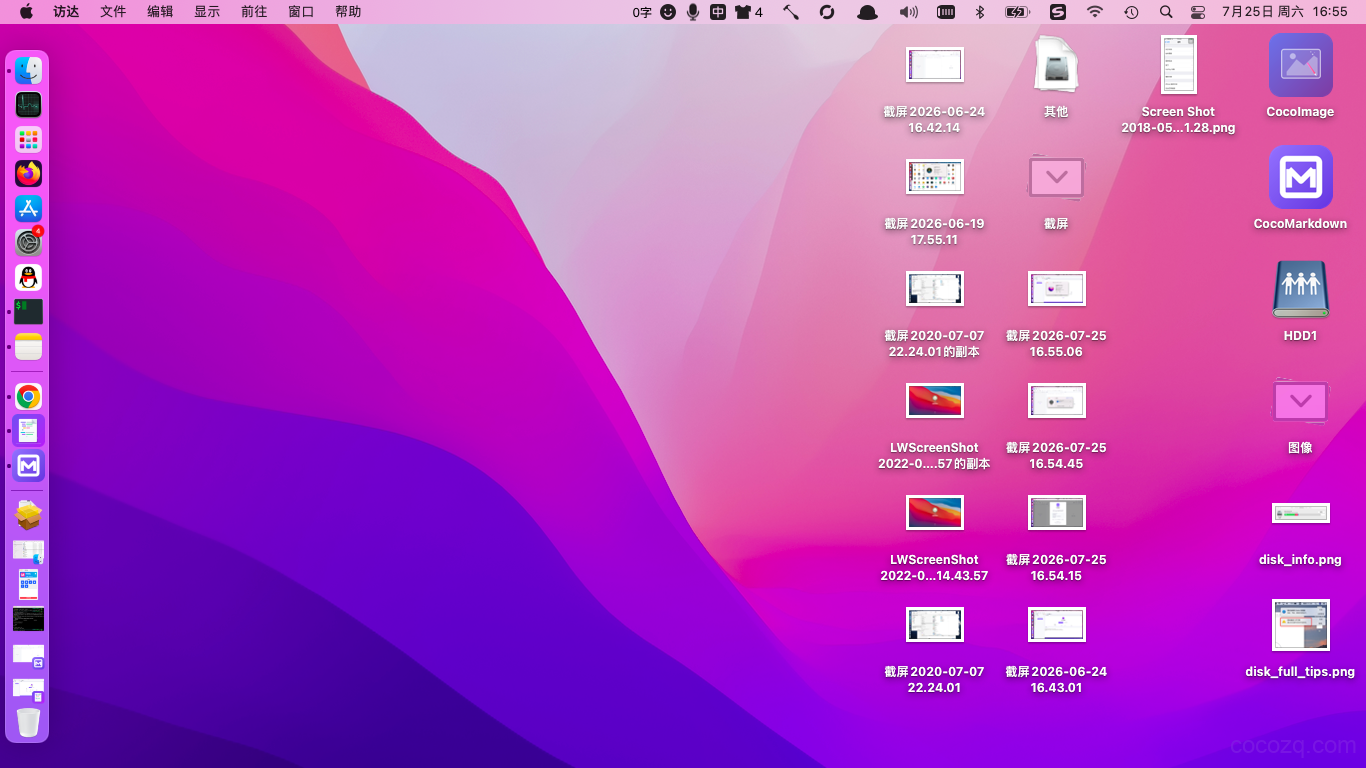Viewport: 1366px width, 768px height.
Task: Select disk_info.png file
Action: tap(1300, 513)
